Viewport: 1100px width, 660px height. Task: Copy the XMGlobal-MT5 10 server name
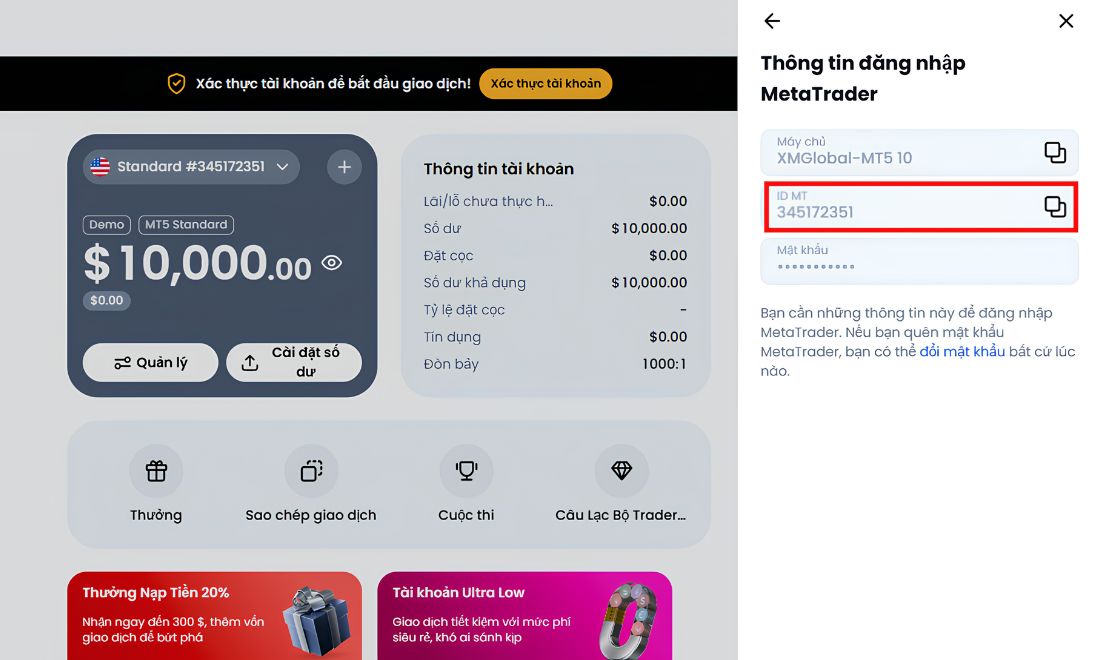tap(1054, 152)
